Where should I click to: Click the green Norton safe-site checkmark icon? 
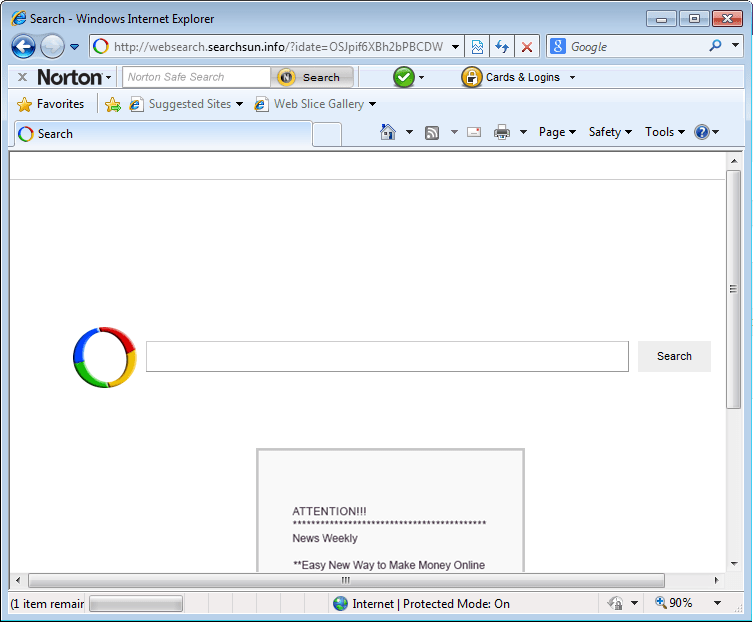(x=403, y=77)
